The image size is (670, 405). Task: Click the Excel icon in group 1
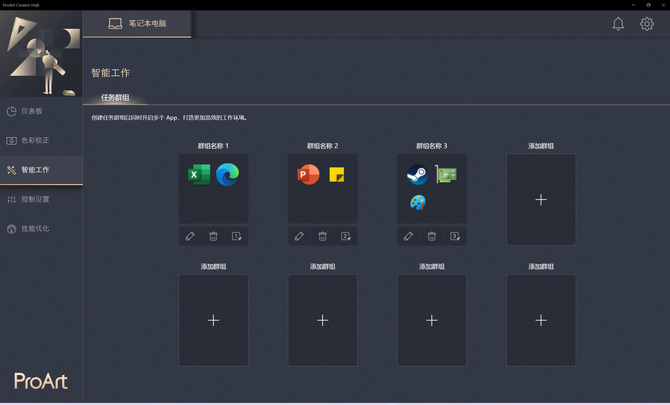point(199,175)
